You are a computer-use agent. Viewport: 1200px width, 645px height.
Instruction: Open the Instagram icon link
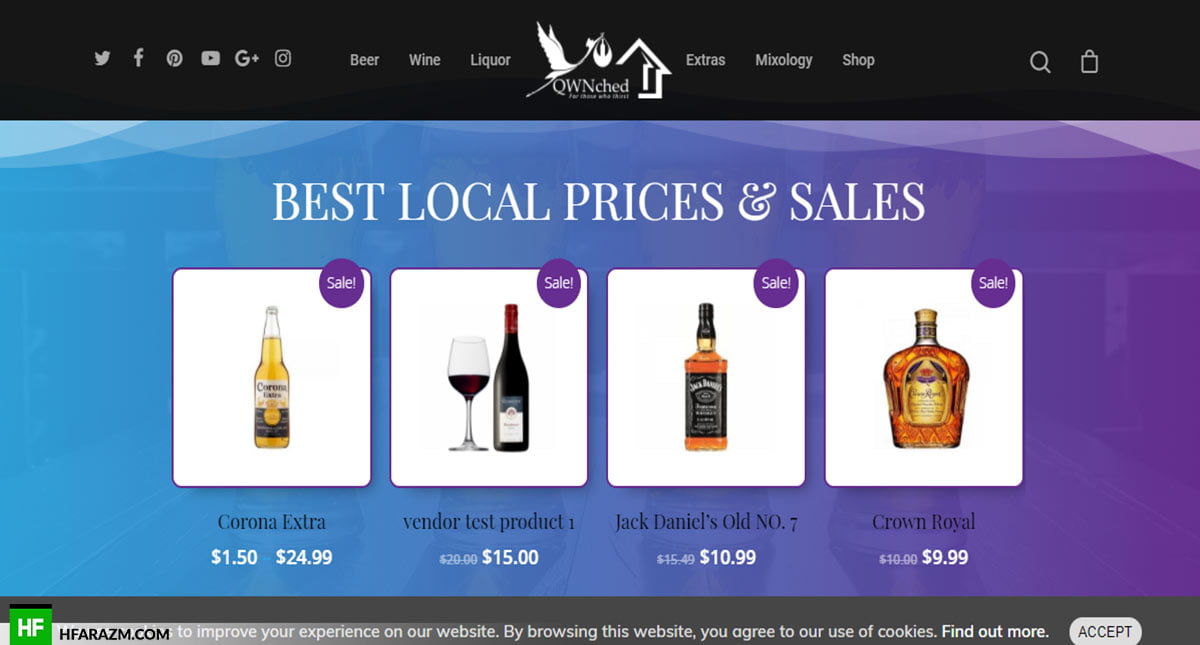point(283,58)
